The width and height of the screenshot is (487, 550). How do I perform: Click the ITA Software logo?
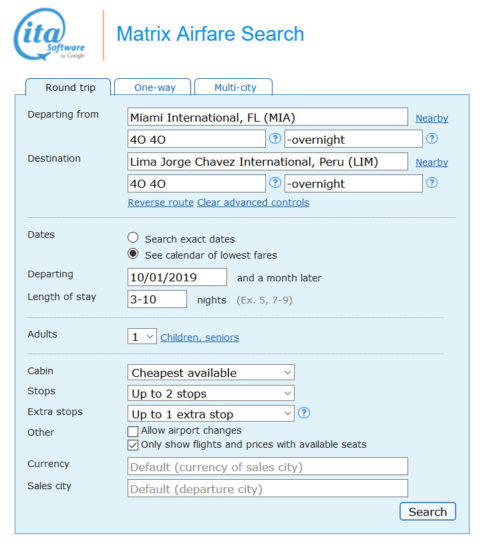(x=49, y=34)
